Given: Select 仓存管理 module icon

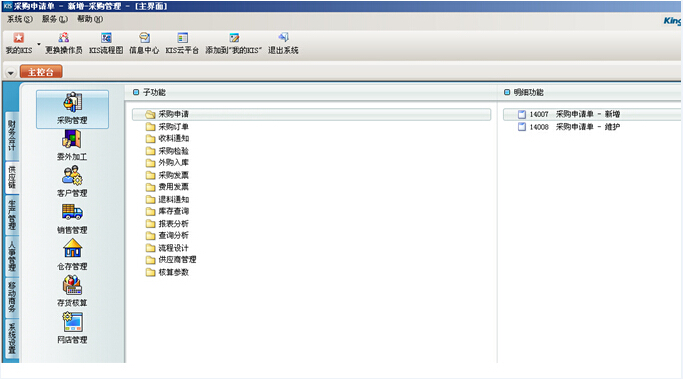Looking at the screenshot, I should [72, 255].
